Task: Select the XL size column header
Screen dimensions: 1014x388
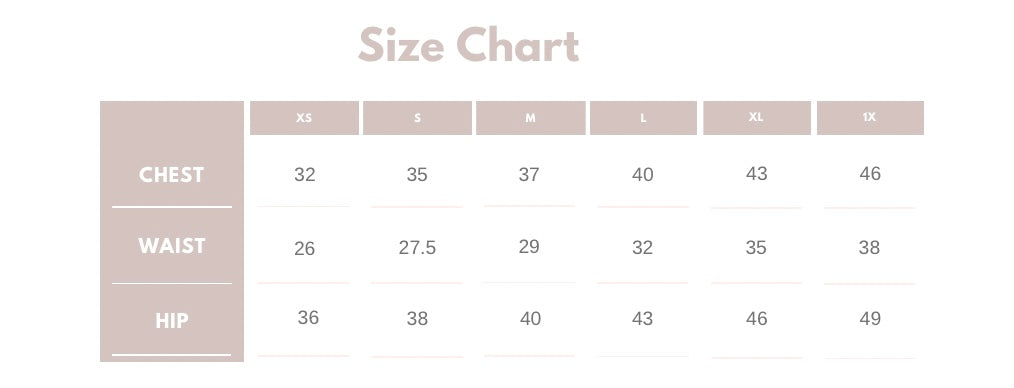Action: 757,118
